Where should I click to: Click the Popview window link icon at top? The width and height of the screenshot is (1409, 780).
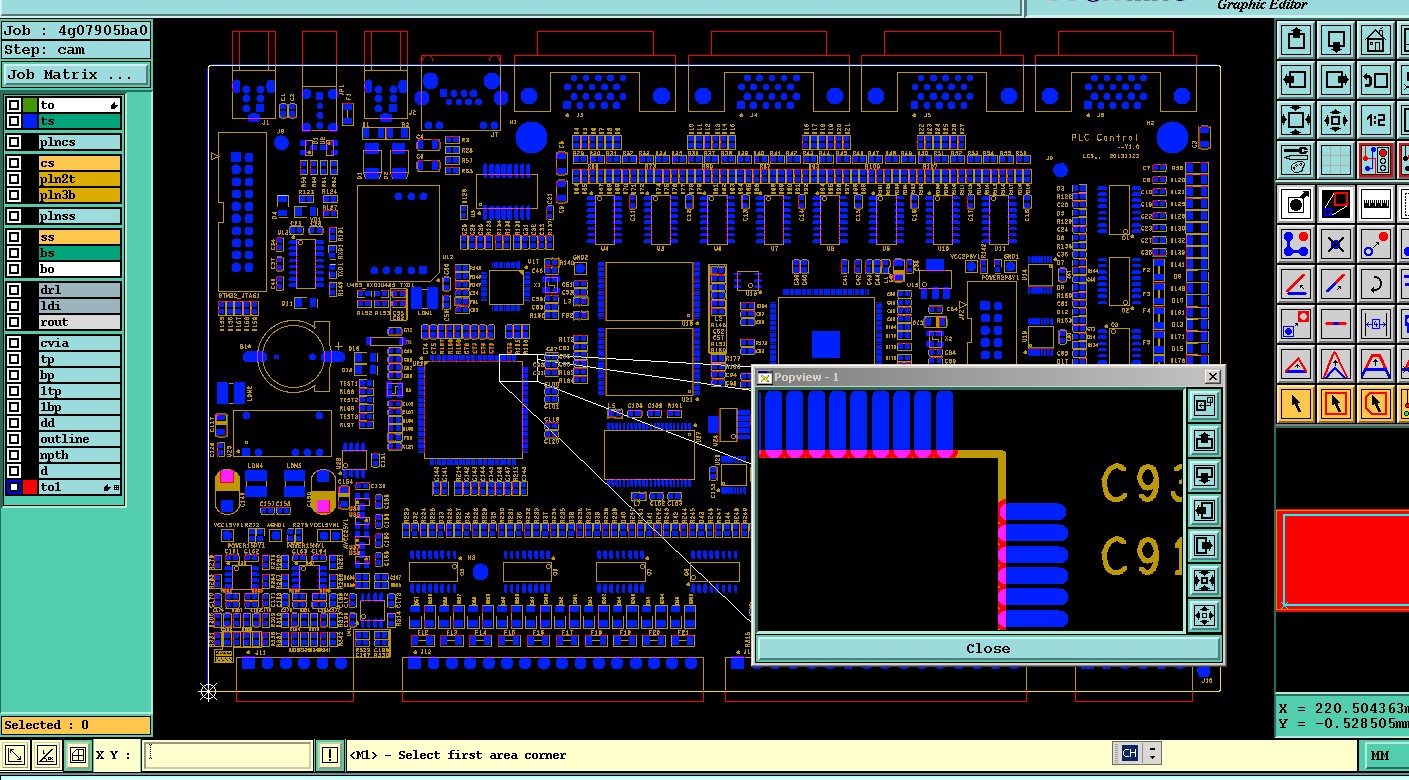tap(1204, 405)
